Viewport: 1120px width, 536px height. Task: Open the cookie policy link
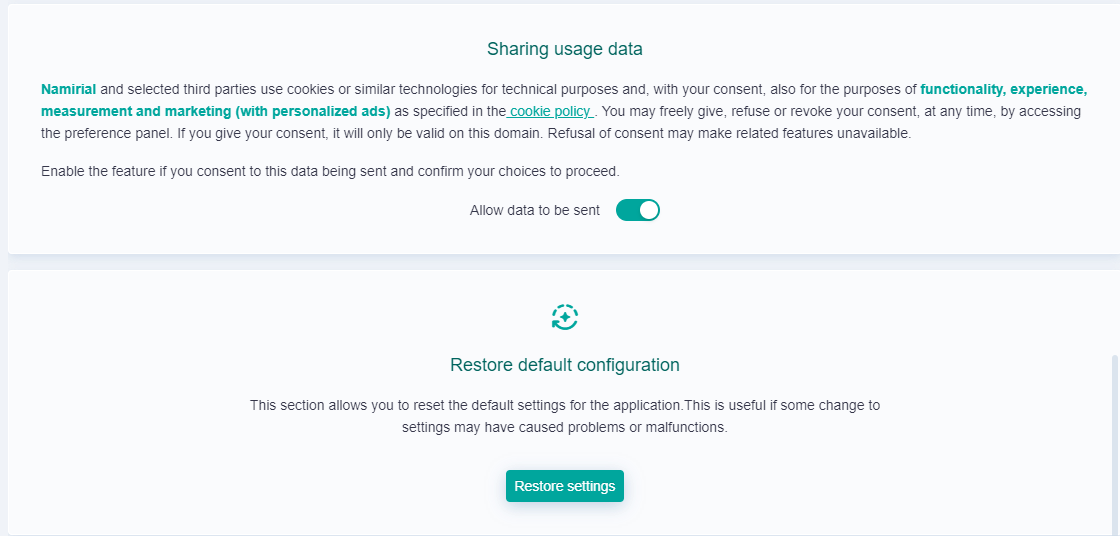[x=551, y=111]
